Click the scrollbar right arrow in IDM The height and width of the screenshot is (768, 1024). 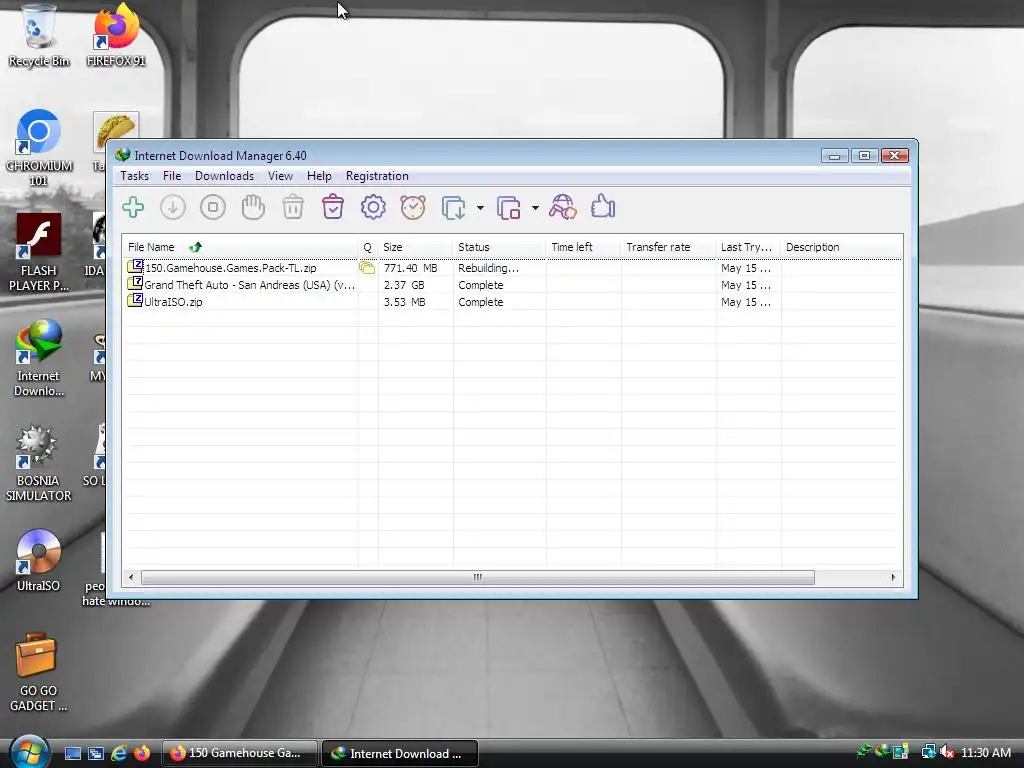pos(893,577)
